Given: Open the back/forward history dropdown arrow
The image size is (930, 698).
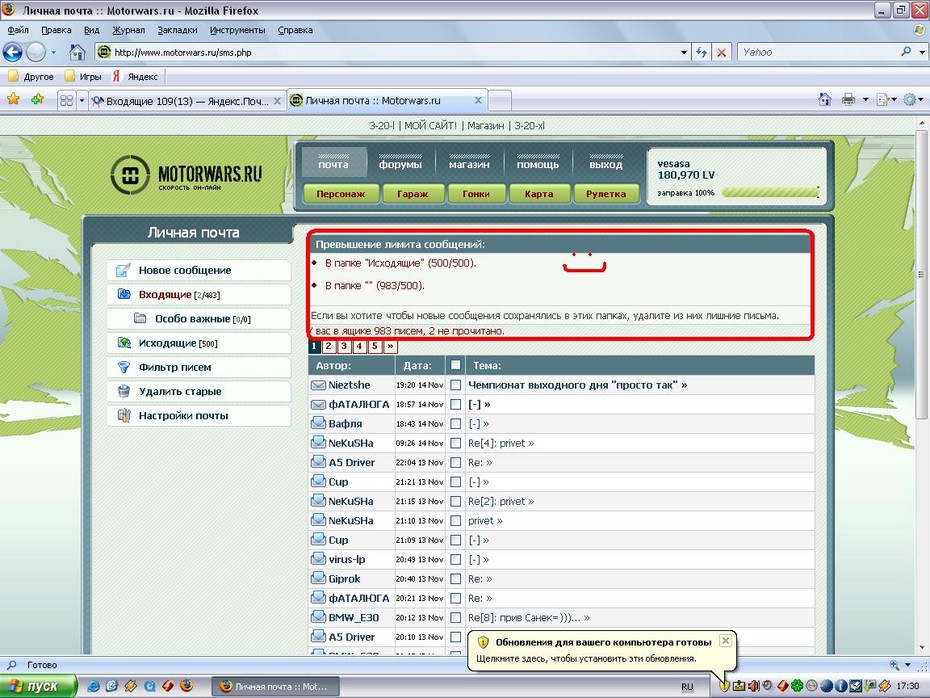Looking at the screenshot, I should click(x=53, y=52).
